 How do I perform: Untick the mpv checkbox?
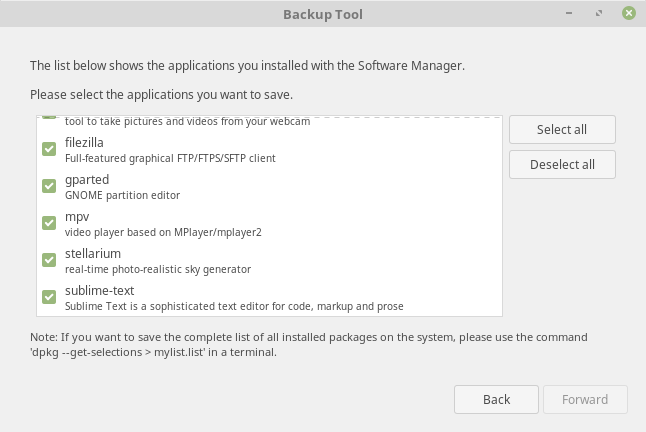[49, 222]
